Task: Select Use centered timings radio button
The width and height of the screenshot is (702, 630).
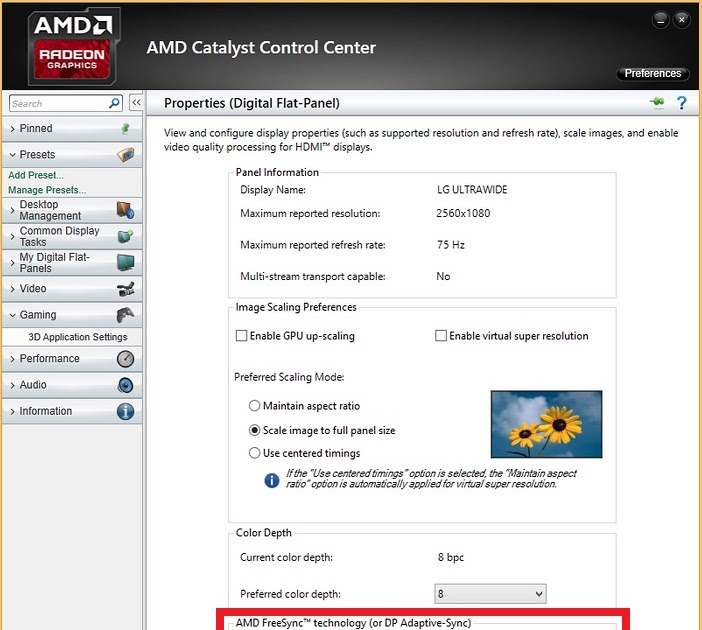Action: pos(254,453)
